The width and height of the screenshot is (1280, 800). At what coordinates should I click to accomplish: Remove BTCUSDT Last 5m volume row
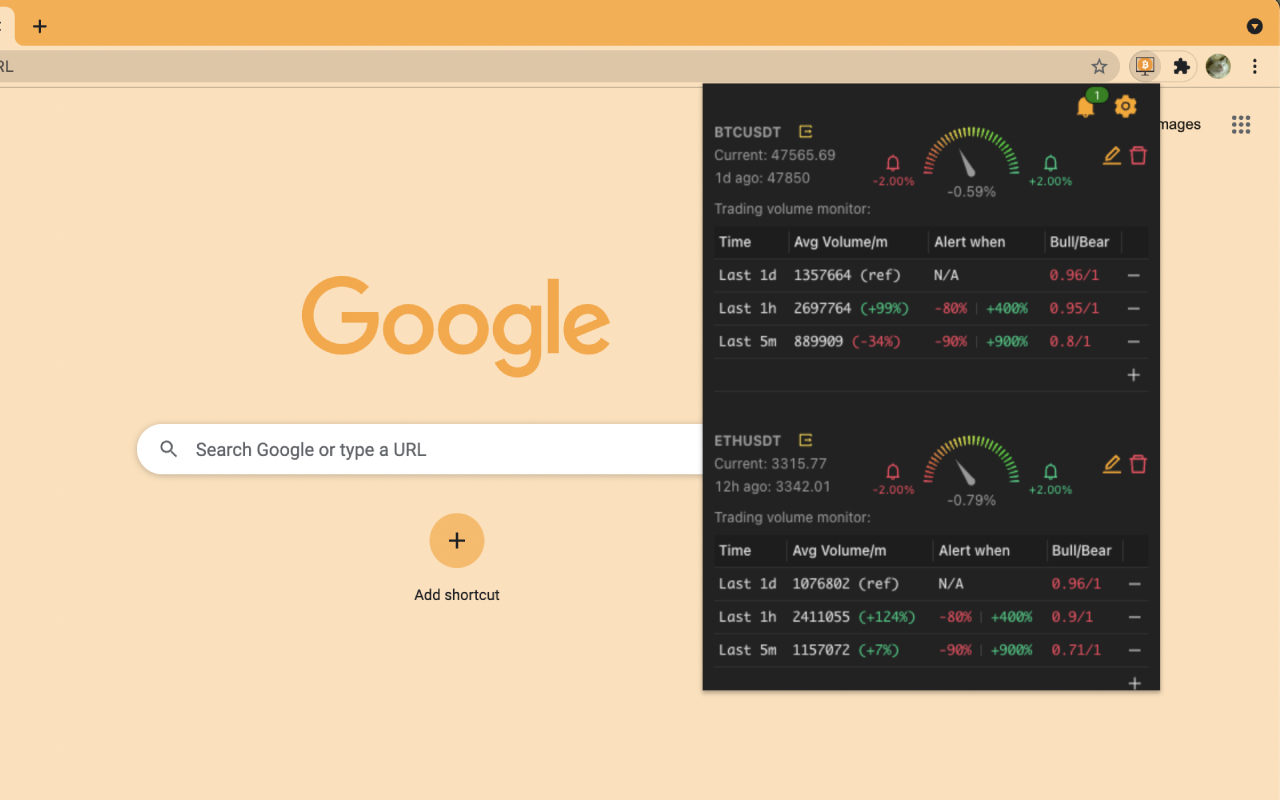(x=1134, y=341)
